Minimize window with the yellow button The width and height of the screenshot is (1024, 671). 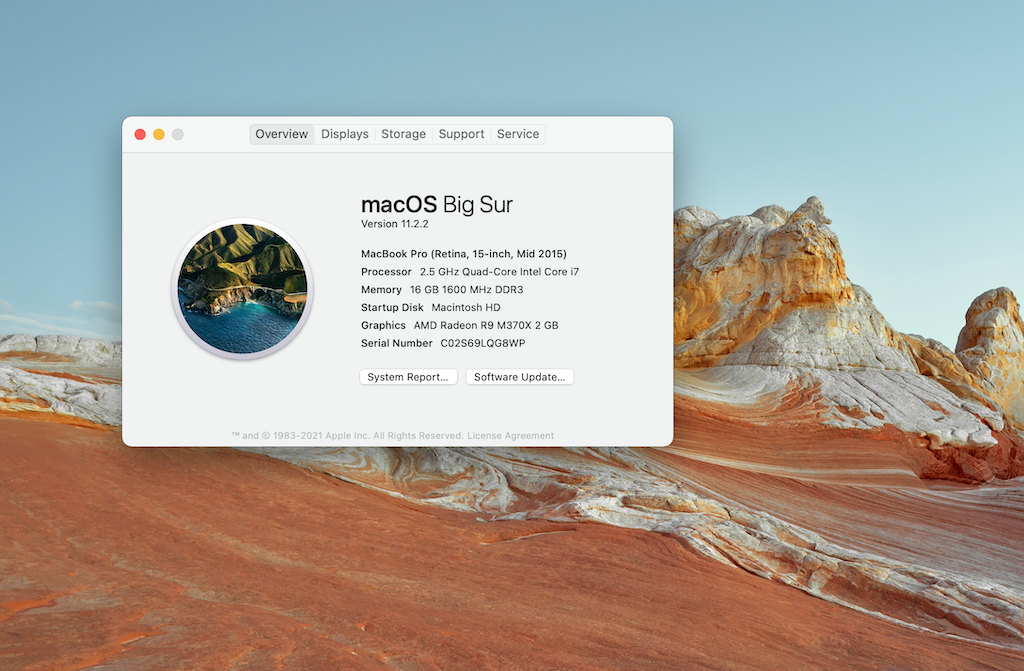159,134
